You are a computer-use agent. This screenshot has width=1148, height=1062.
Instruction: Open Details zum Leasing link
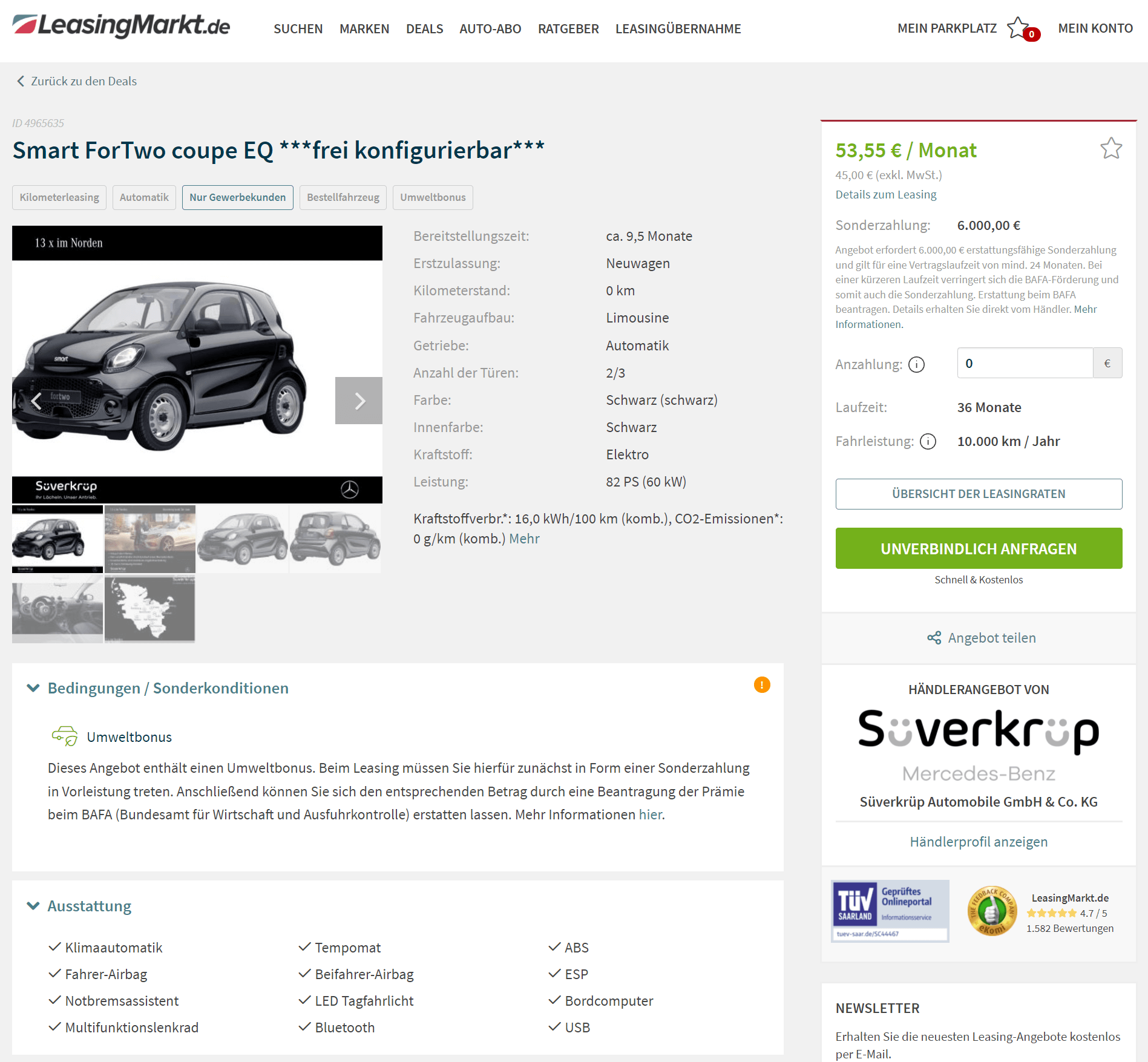click(886, 194)
